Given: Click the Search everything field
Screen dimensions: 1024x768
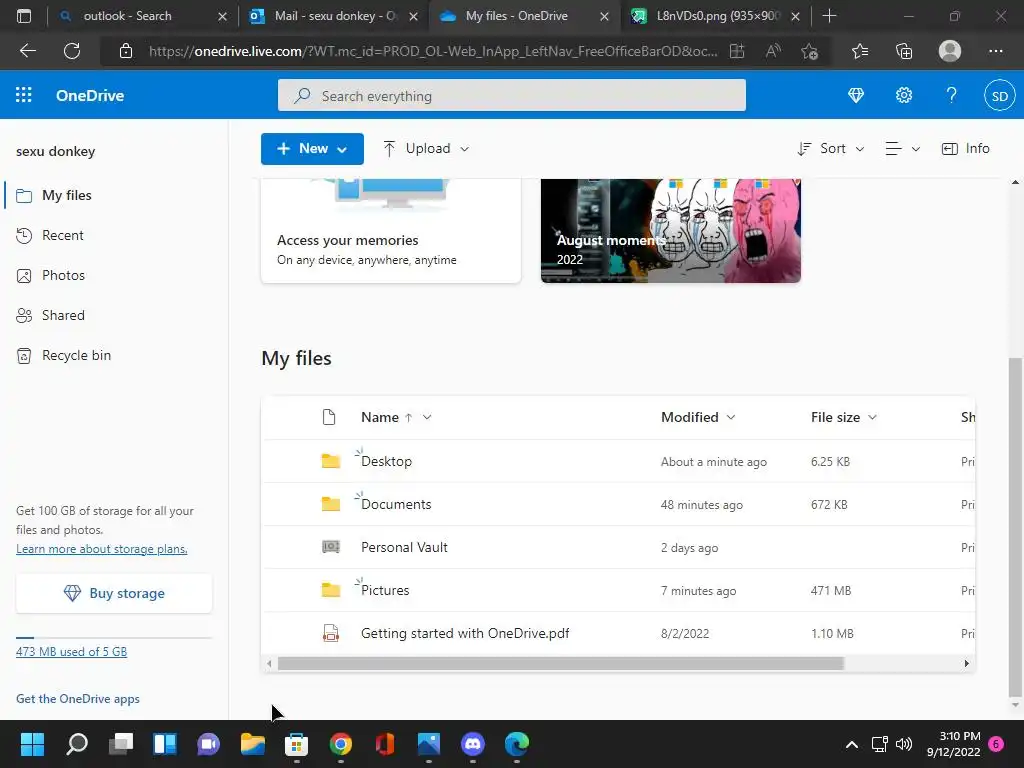Looking at the screenshot, I should 511,96.
